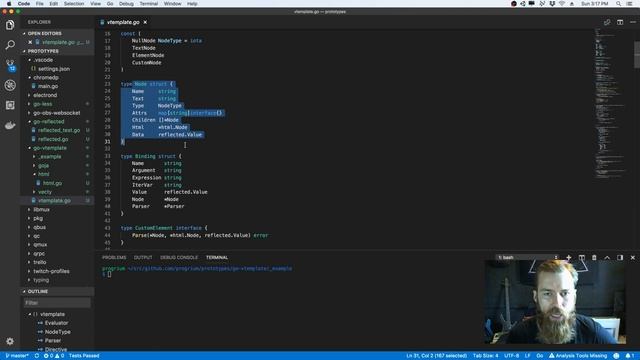The height and width of the screenshot is (360, 640).
Task: Close vtemplate.go under Open Editors
Action: click(30, 42)
